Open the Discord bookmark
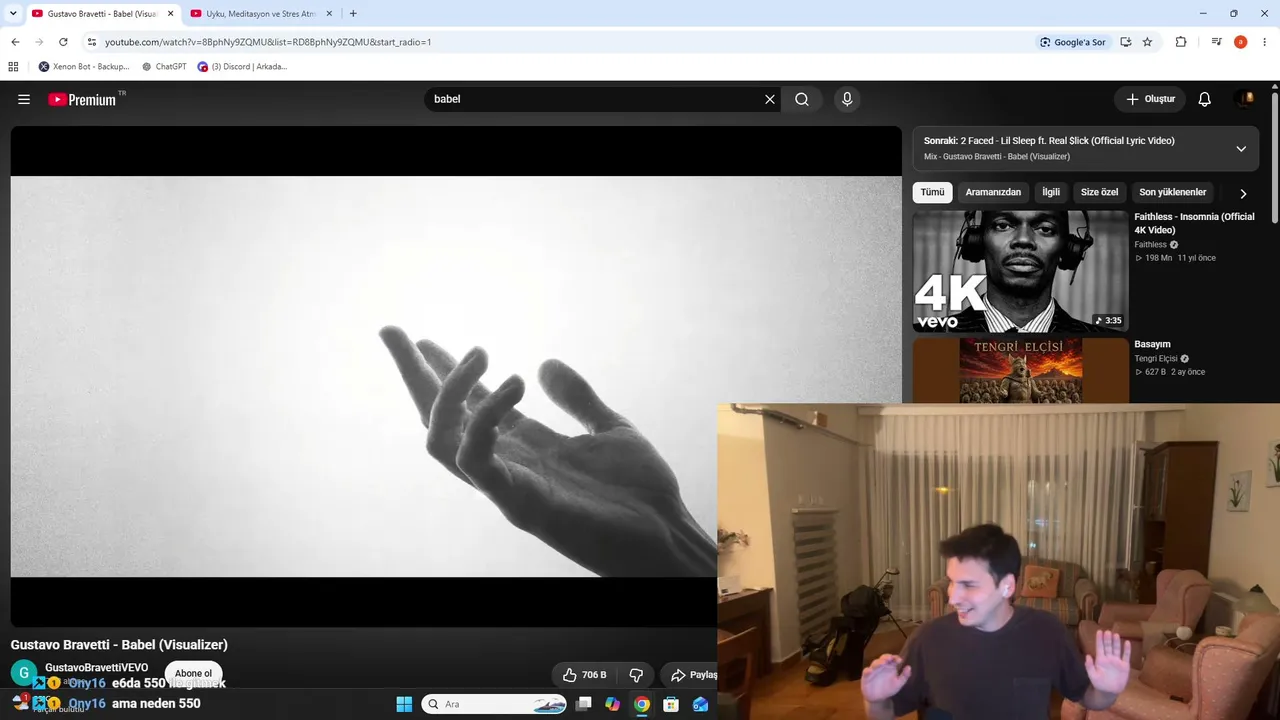Screen dimensions: 1280x720 click(242, 67)
